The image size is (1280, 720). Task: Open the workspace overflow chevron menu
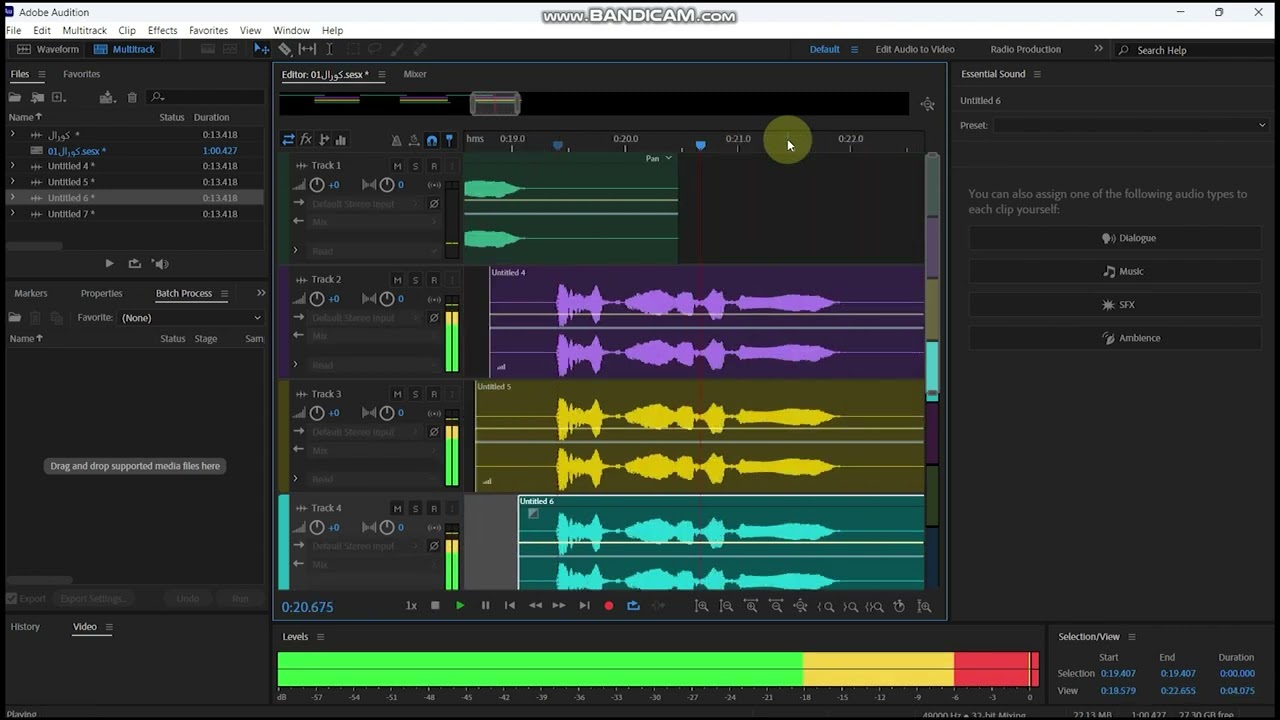[1098, 49]
